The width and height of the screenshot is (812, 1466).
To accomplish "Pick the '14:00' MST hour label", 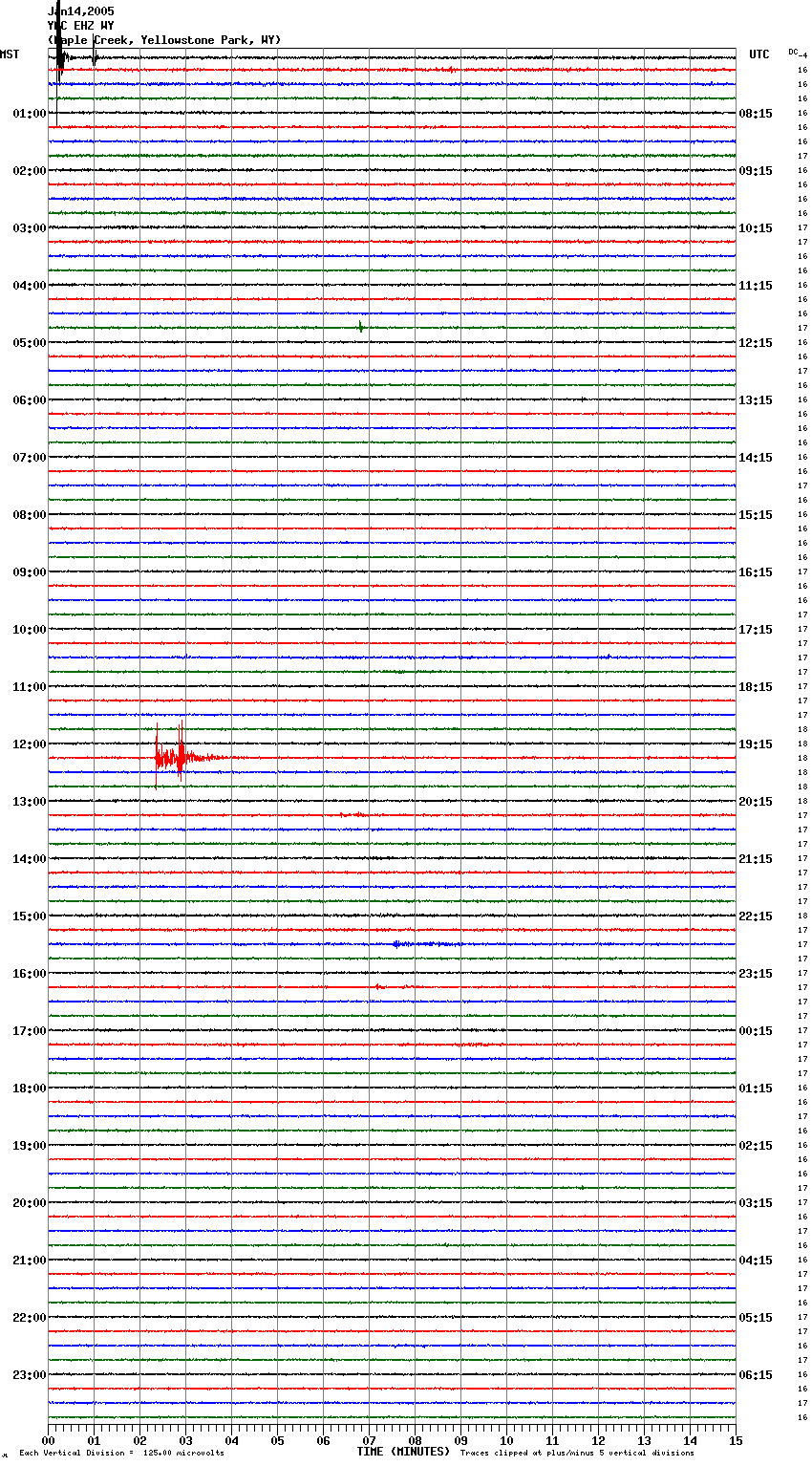I will (30, 859).
